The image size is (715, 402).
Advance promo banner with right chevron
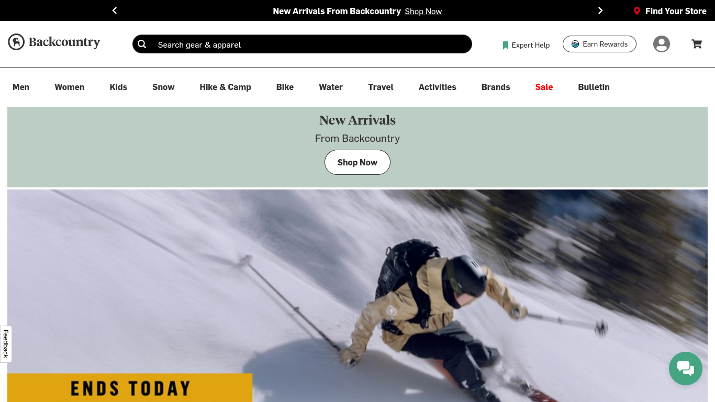coord(600,10)
